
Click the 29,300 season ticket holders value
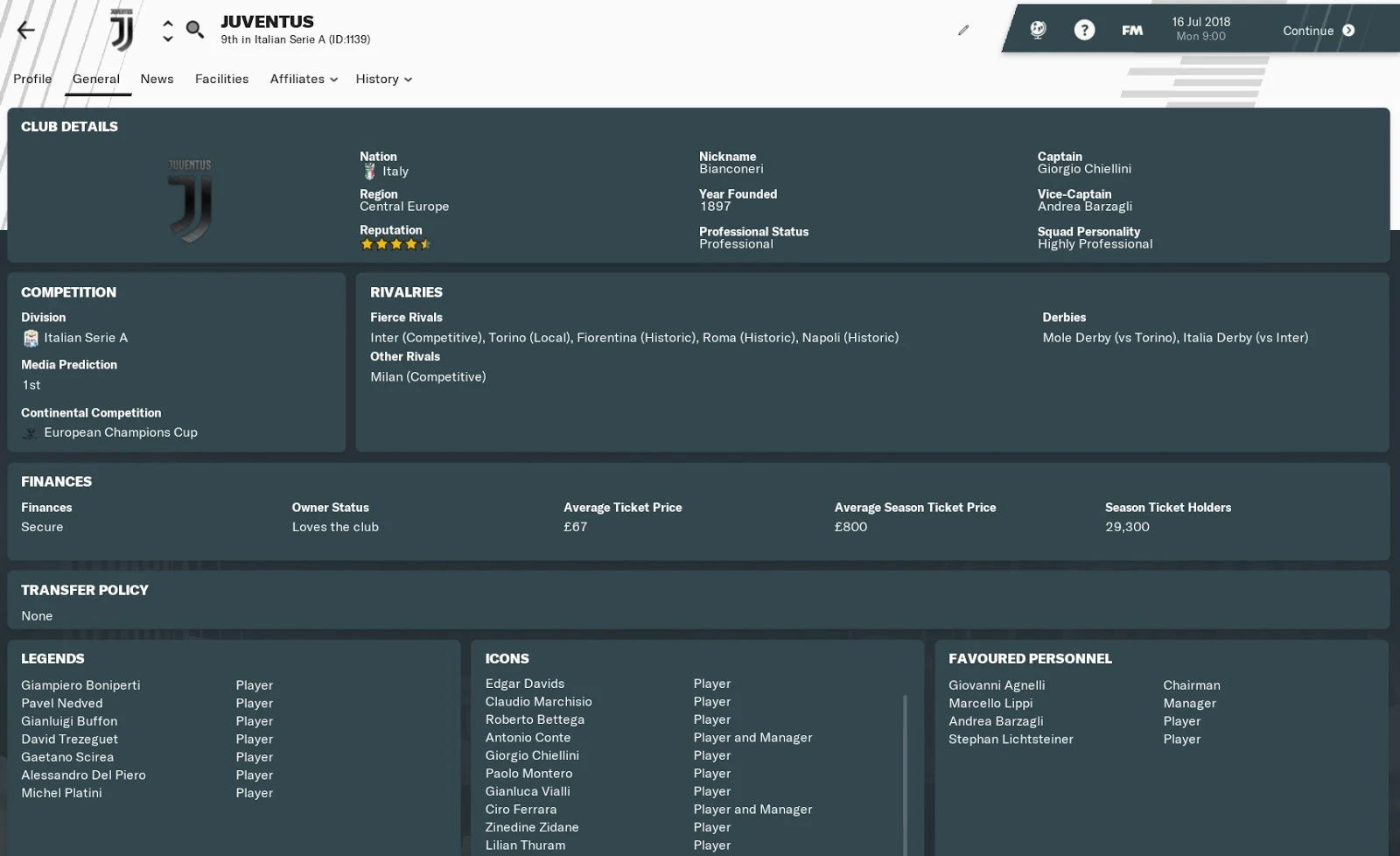point(1127,527)
